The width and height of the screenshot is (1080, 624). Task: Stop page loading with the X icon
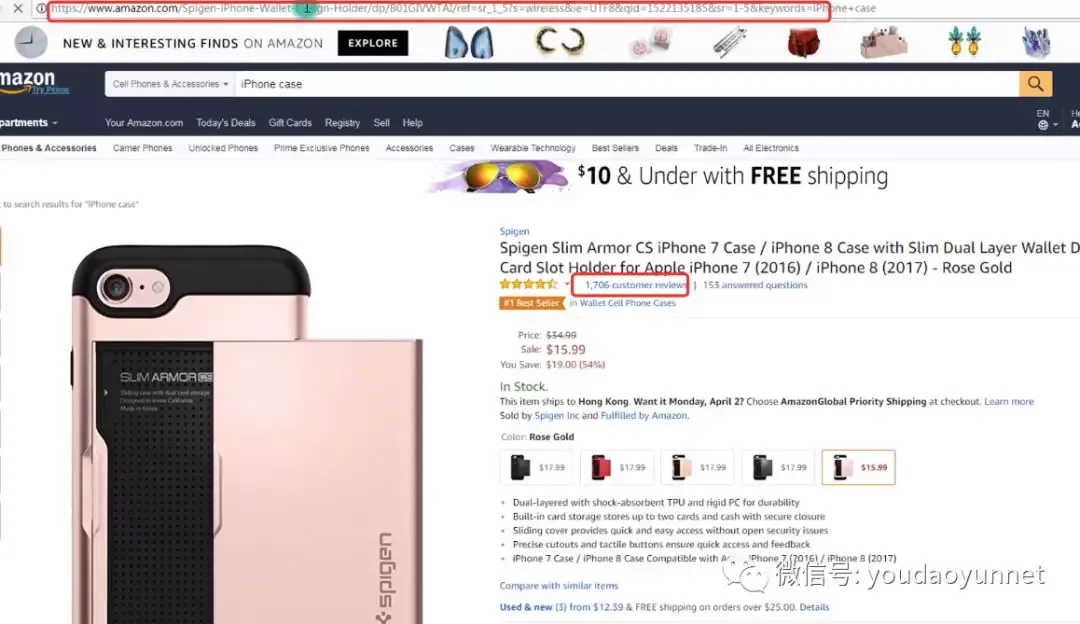(19, 8)
